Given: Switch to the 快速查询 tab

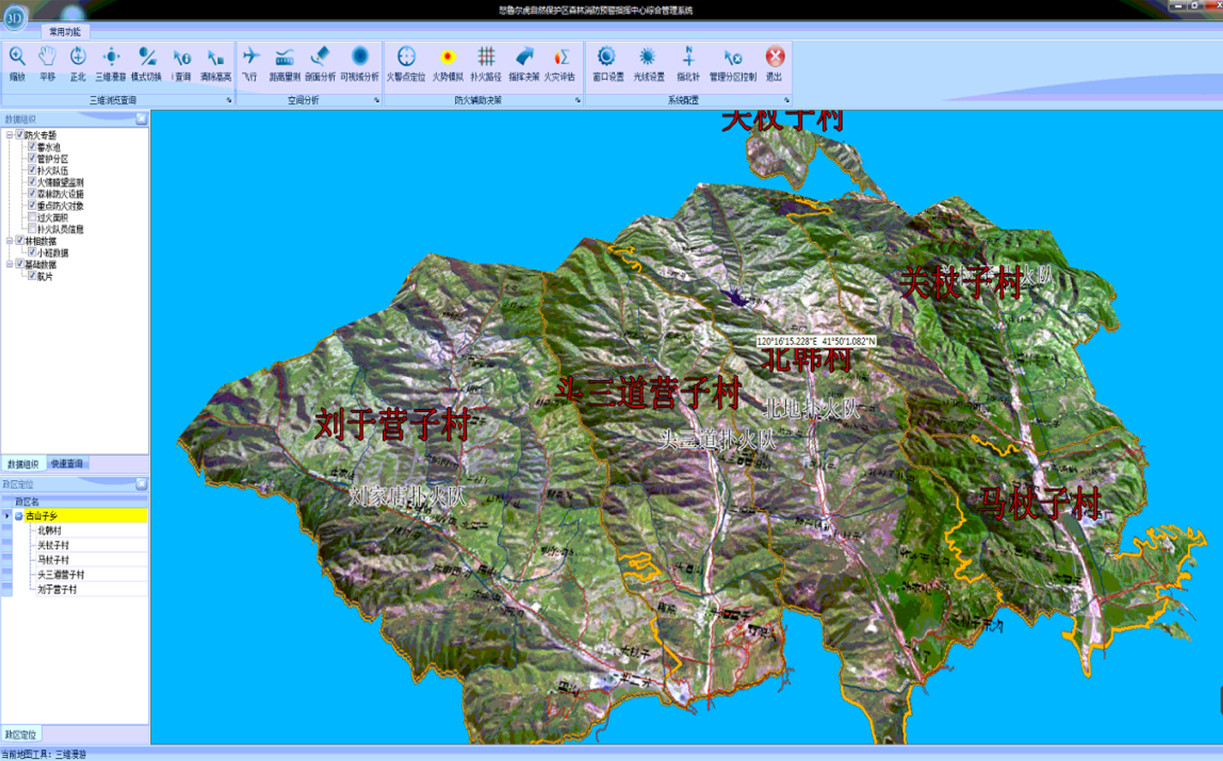Looking at the screenshot, I should (68, 464).
